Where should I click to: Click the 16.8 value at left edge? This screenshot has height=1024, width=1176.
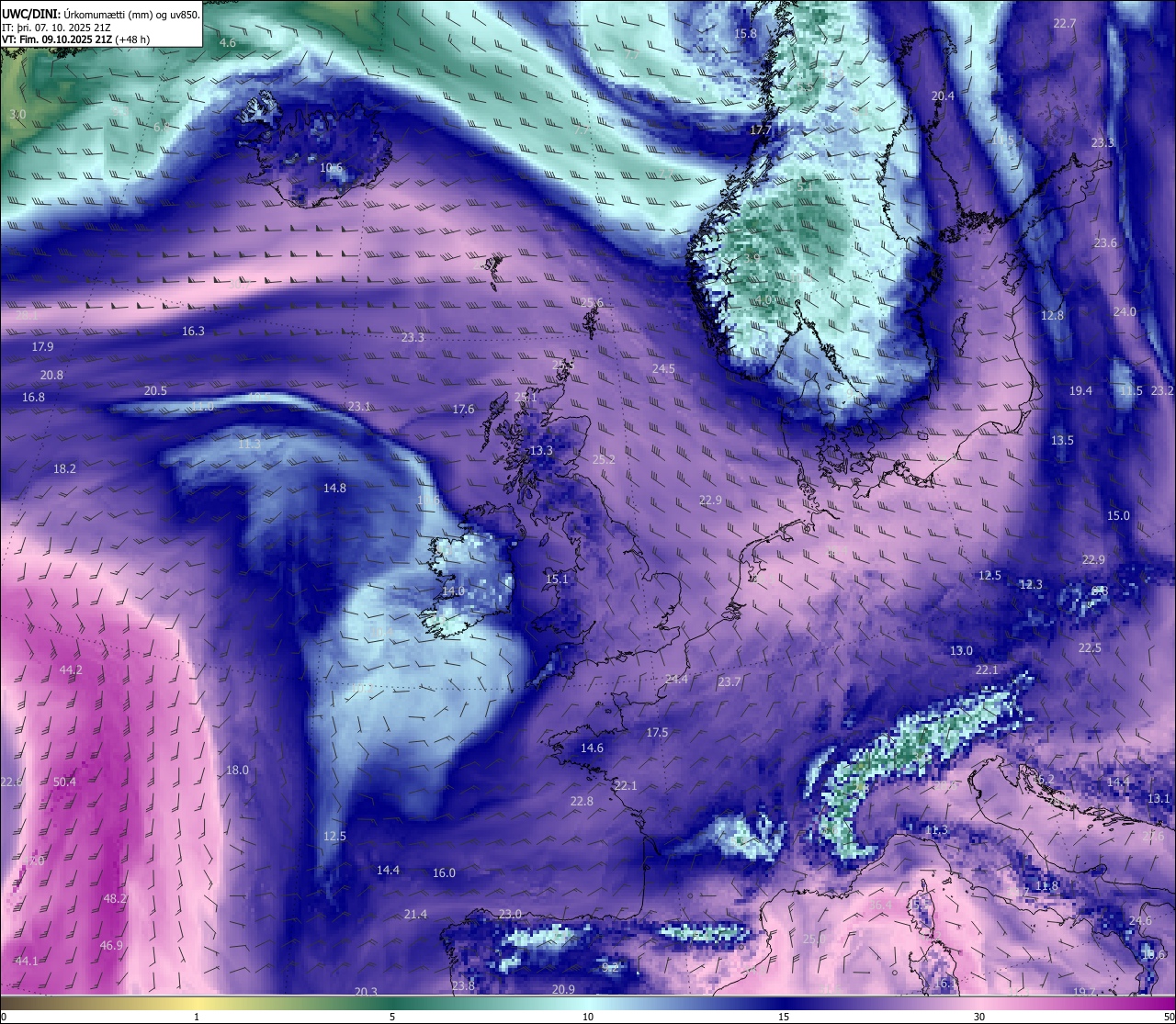pos(33,398)
